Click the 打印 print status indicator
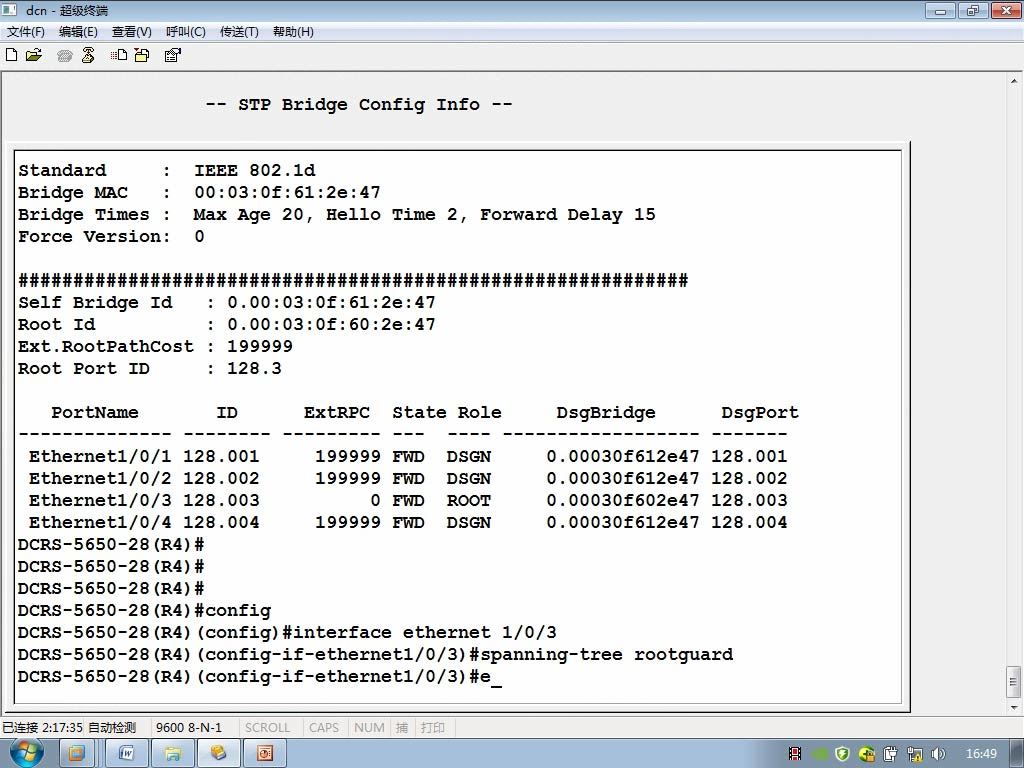Screen dimensions: 1024x768 click(x=433, y=728)
